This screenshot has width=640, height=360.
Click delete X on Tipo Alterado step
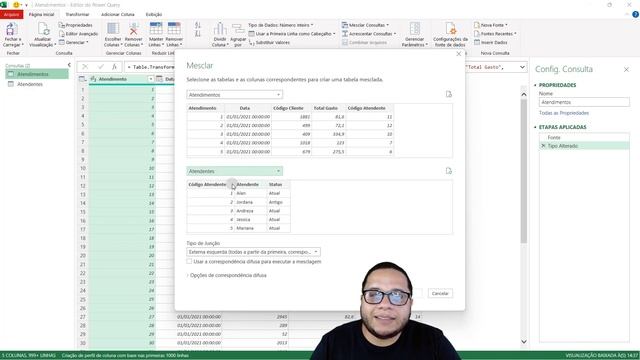coord(543,146)
